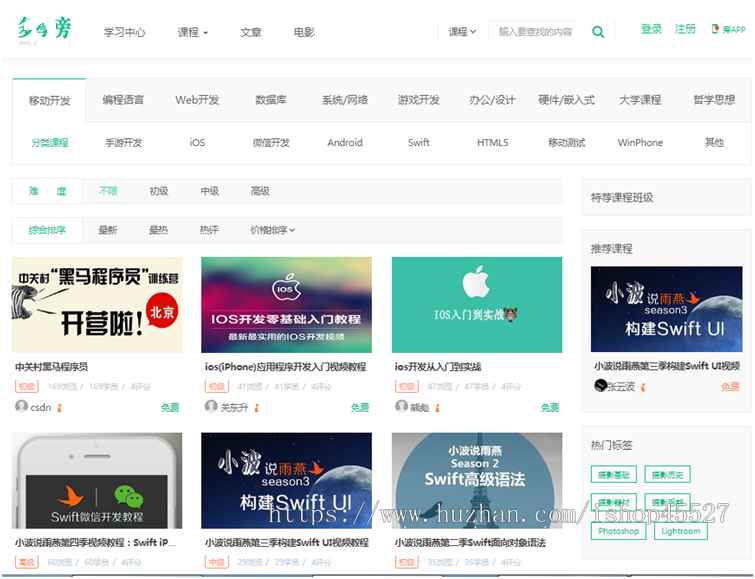
Task: Sort courses by 最热
Action: point(158,230)
